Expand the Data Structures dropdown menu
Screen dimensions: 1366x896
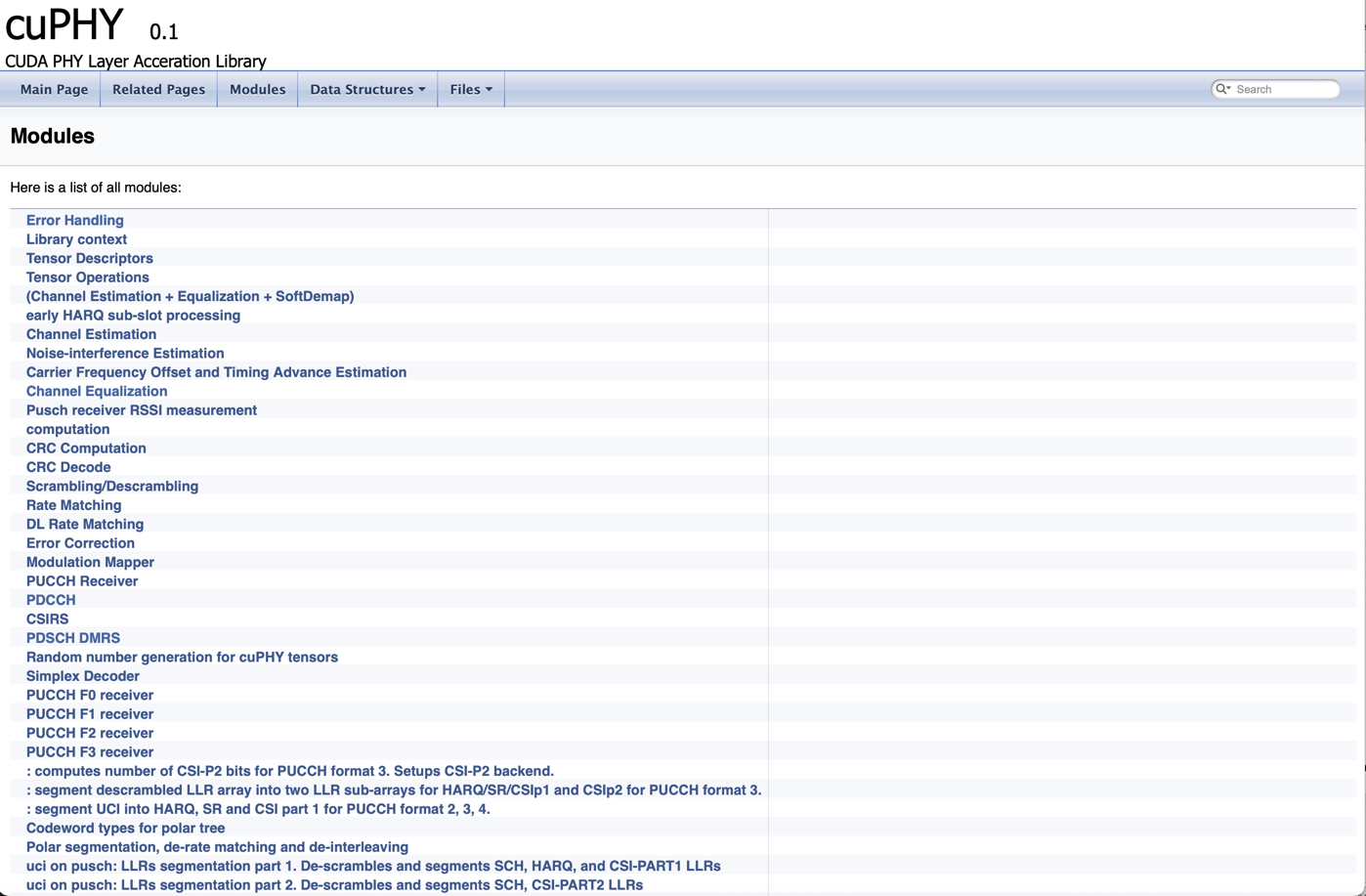click(367, 89)
